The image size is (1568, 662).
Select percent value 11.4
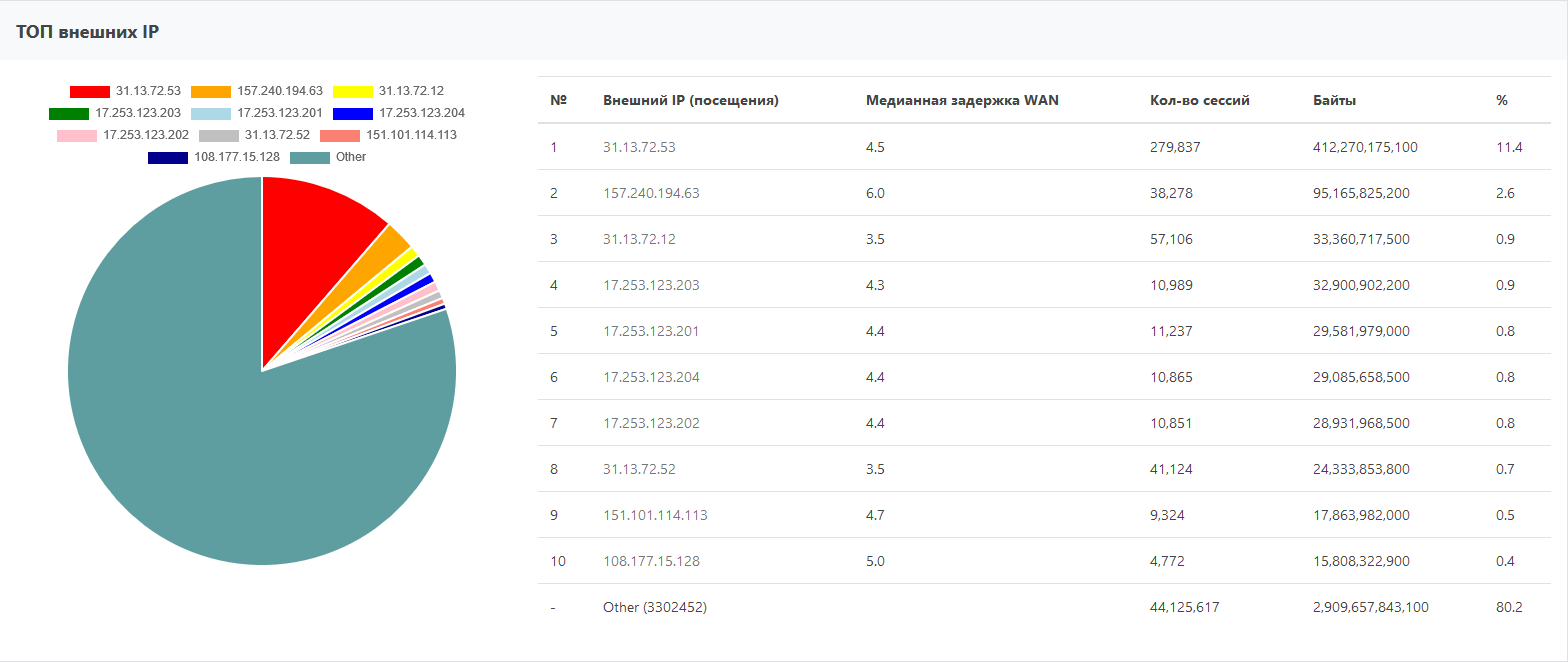(x=1509, y=147)
